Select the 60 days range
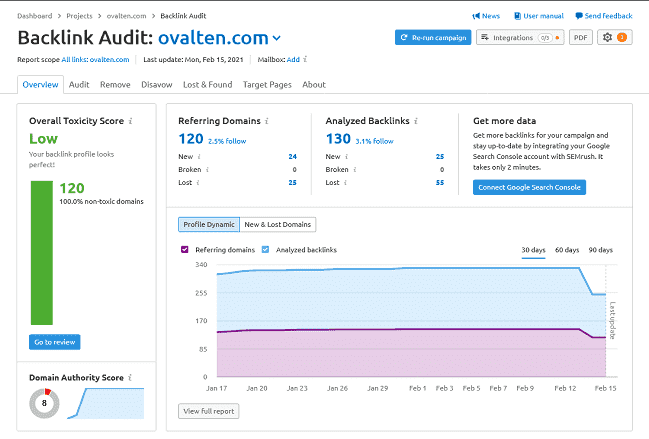This screenshot has width=649, height=439. click(x=567, y=250)
